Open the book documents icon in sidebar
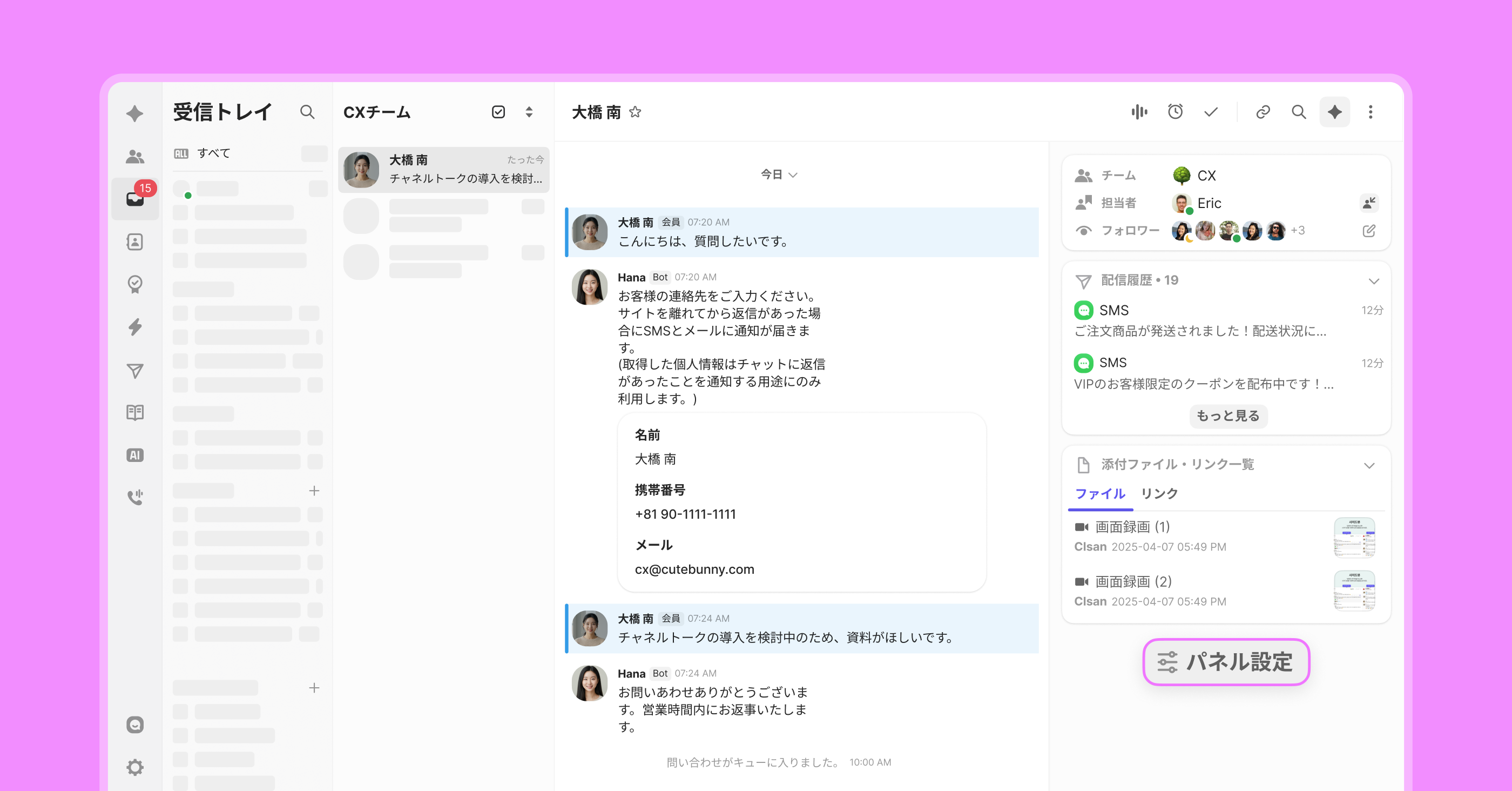The width and height of the screenshot is (1512, 791). pyautogui.click(x=135, y=412)
